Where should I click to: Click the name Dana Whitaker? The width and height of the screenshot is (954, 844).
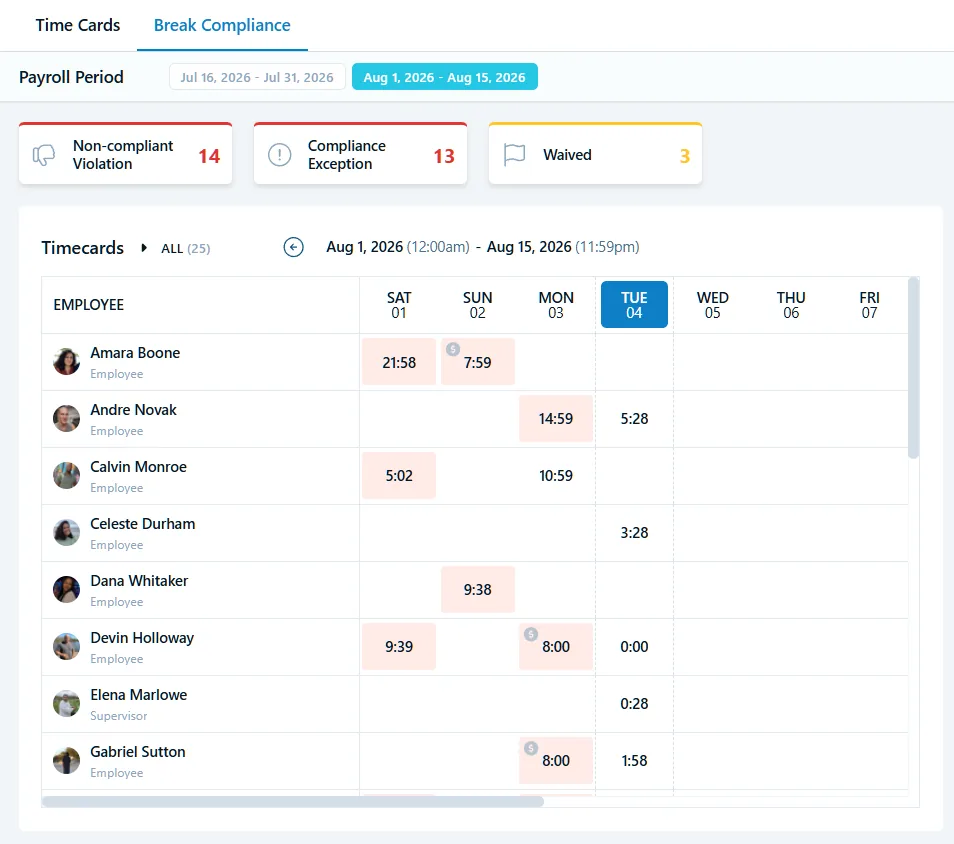click(139, 581)
